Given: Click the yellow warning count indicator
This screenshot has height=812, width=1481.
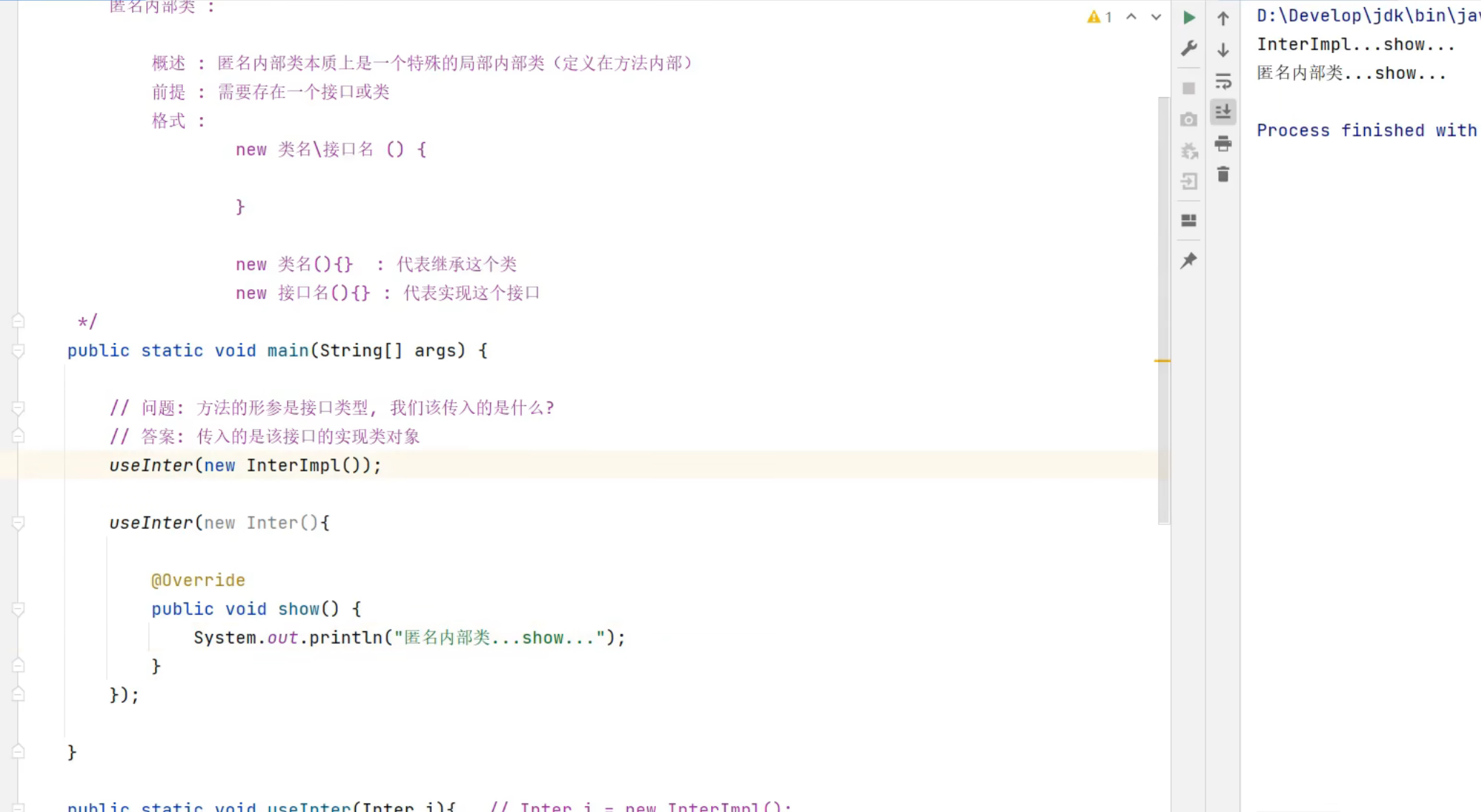Looking at the screenshot, I should pyautogui.click(x=1099, y=16).
